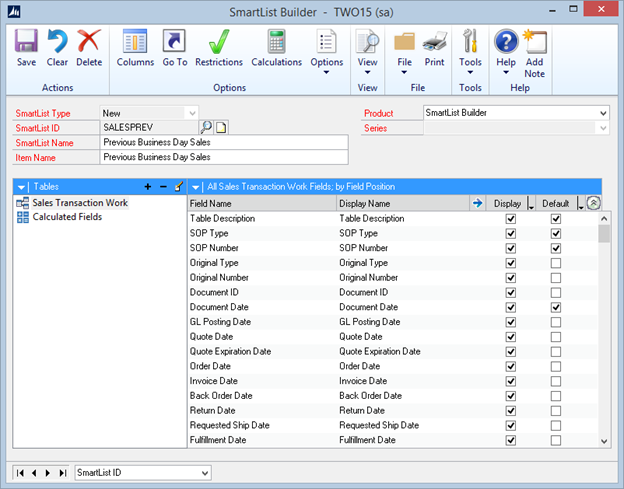Click the File folder icon

(x=404, y=41)
